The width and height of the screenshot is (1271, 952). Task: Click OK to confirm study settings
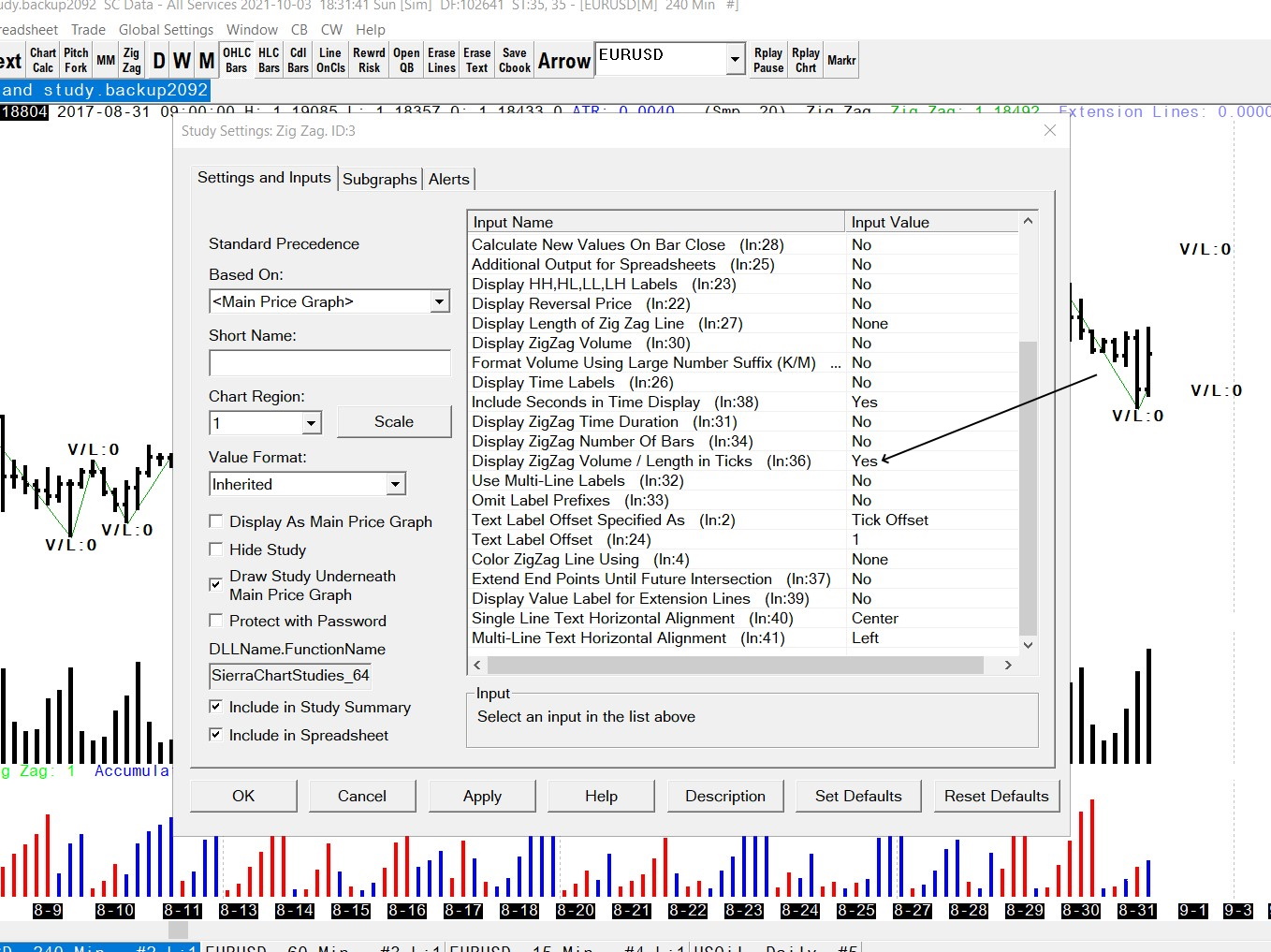(243, 796)
